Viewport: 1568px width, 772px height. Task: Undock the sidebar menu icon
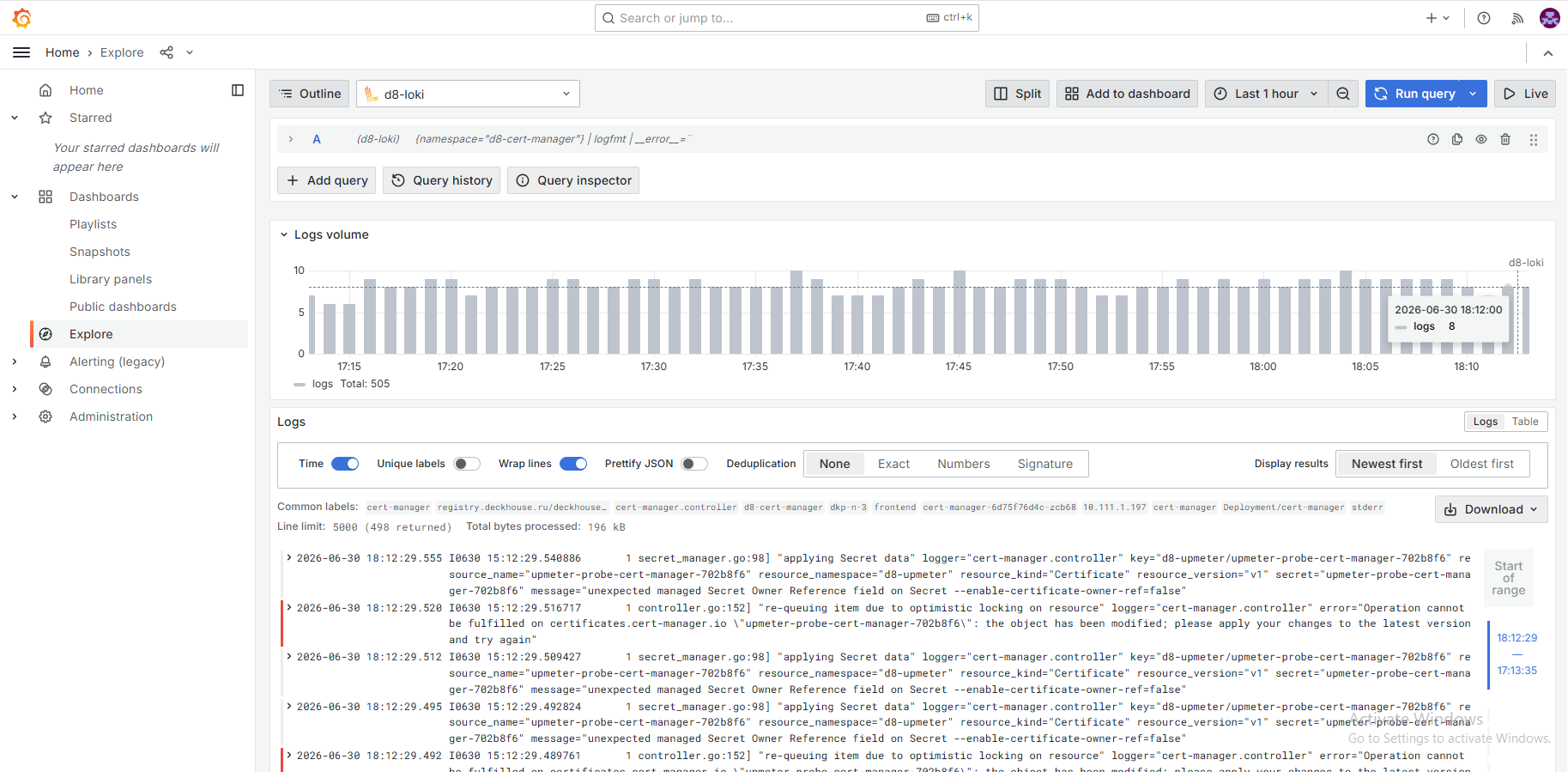[x=238, y=90]
